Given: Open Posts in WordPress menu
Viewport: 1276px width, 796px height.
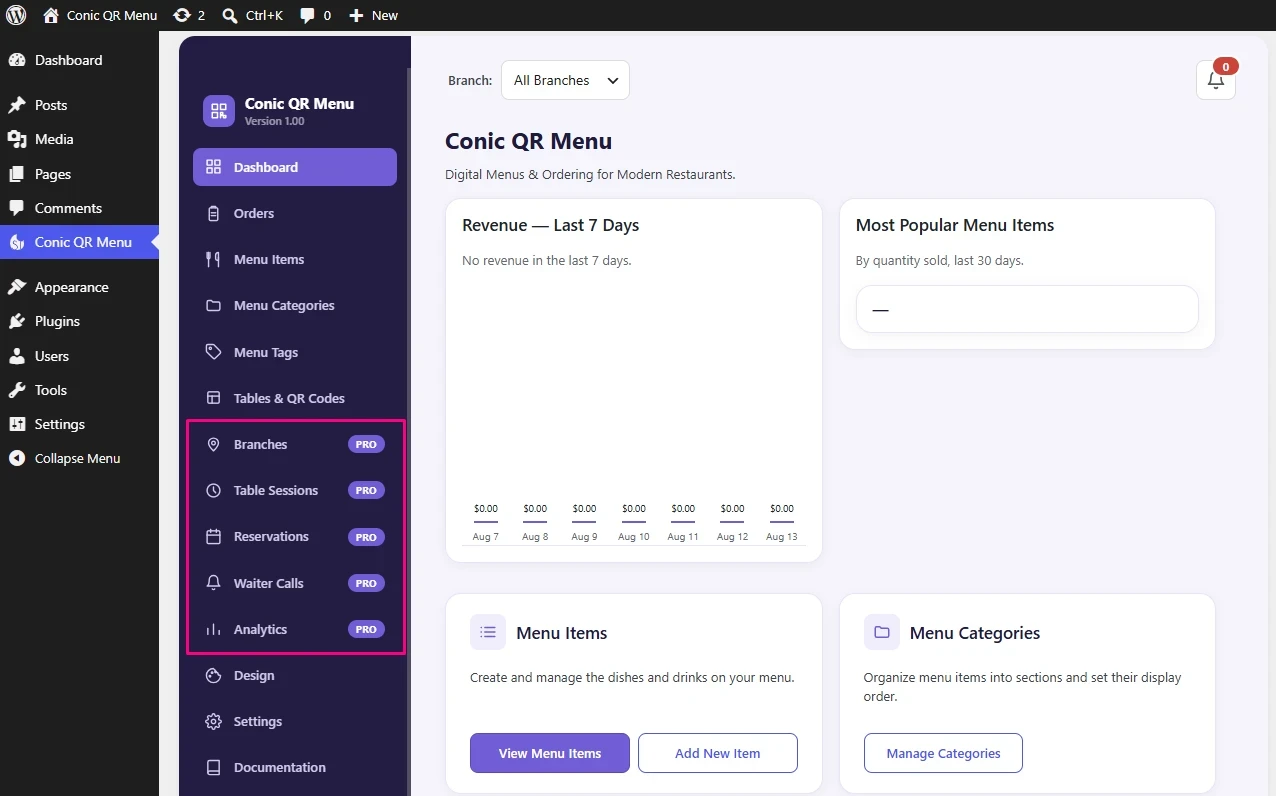Looking at the screenshot, I should (x=80, y=105).
